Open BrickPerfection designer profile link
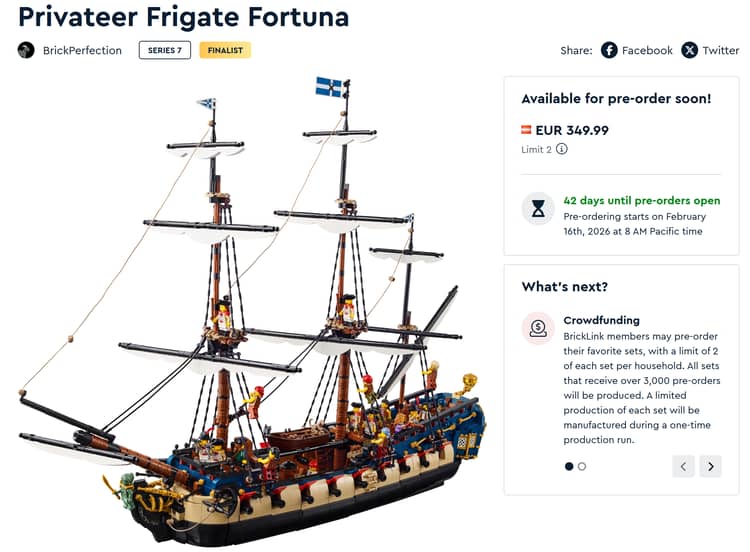The height and width of the screenshot is (552, 750). tap(82, 50)
